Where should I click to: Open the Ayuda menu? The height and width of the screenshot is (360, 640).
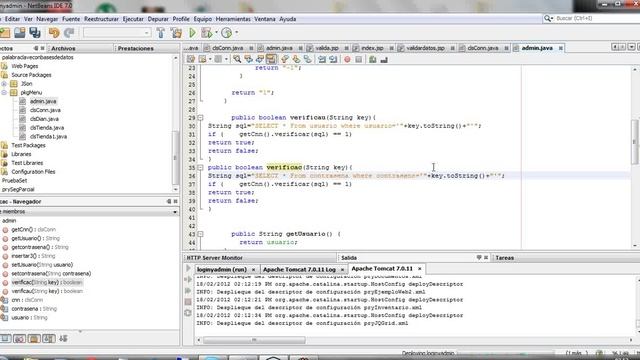[288, 19]
